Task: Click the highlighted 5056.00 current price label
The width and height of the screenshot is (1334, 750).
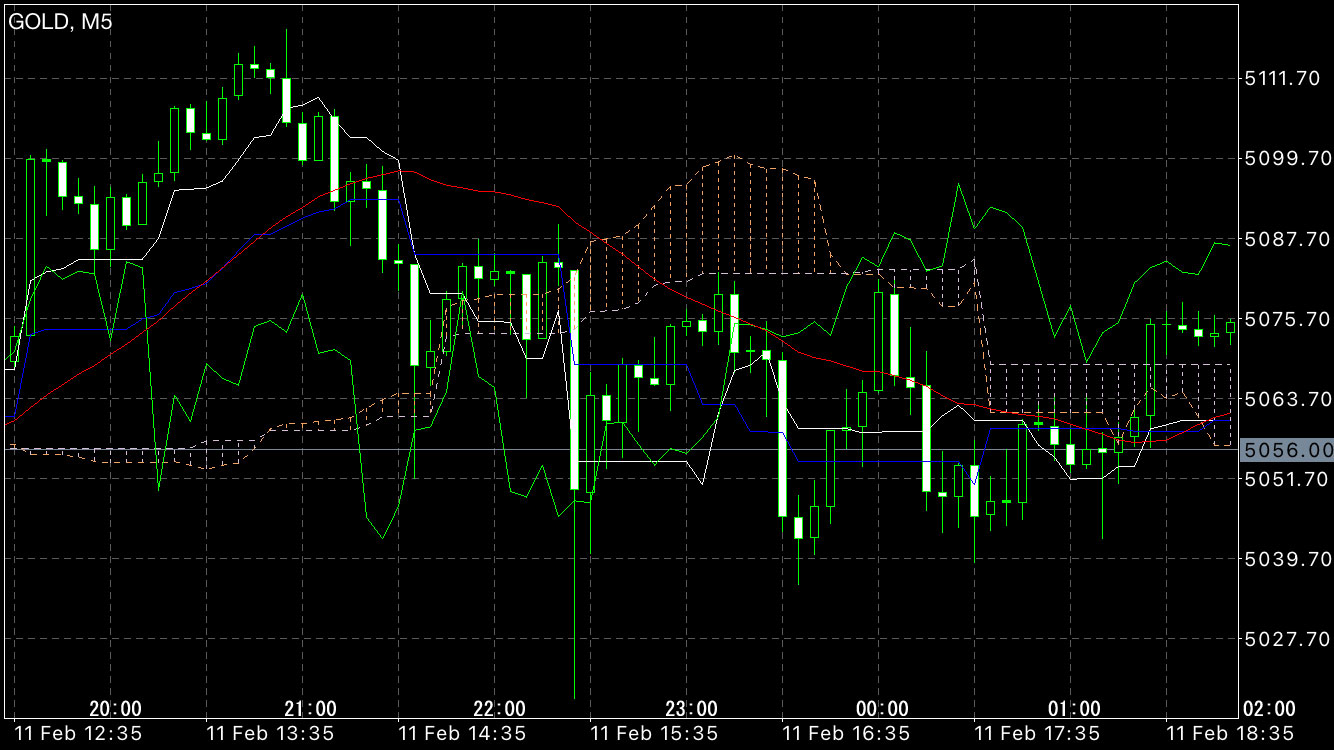Action: 1286,451
